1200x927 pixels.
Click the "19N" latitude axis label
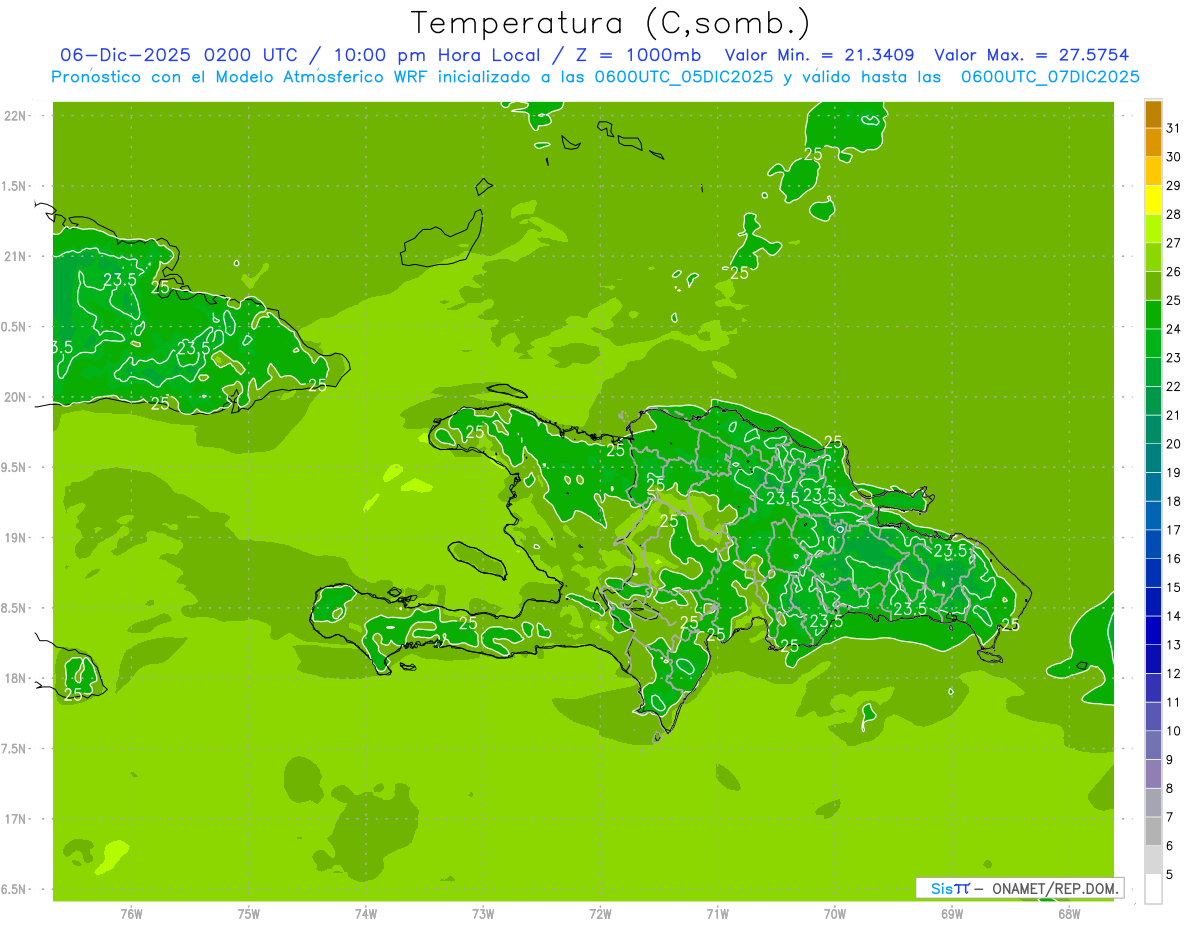click(x=16, y=537)
